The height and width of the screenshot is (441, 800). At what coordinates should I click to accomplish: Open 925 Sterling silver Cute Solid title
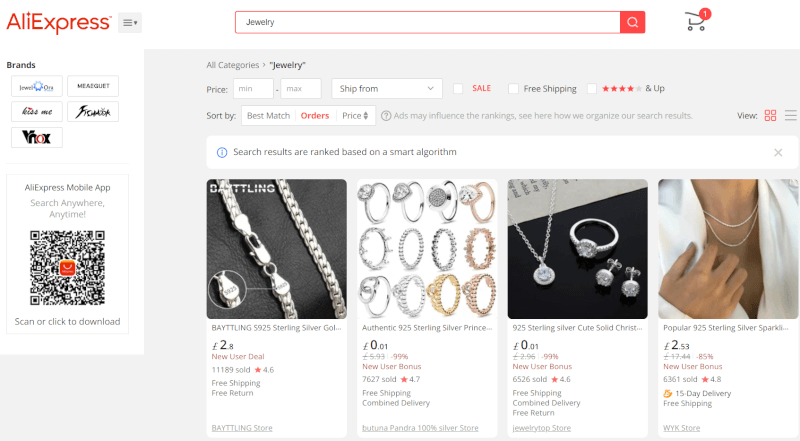pyautogui.click(x=578, y=328)
